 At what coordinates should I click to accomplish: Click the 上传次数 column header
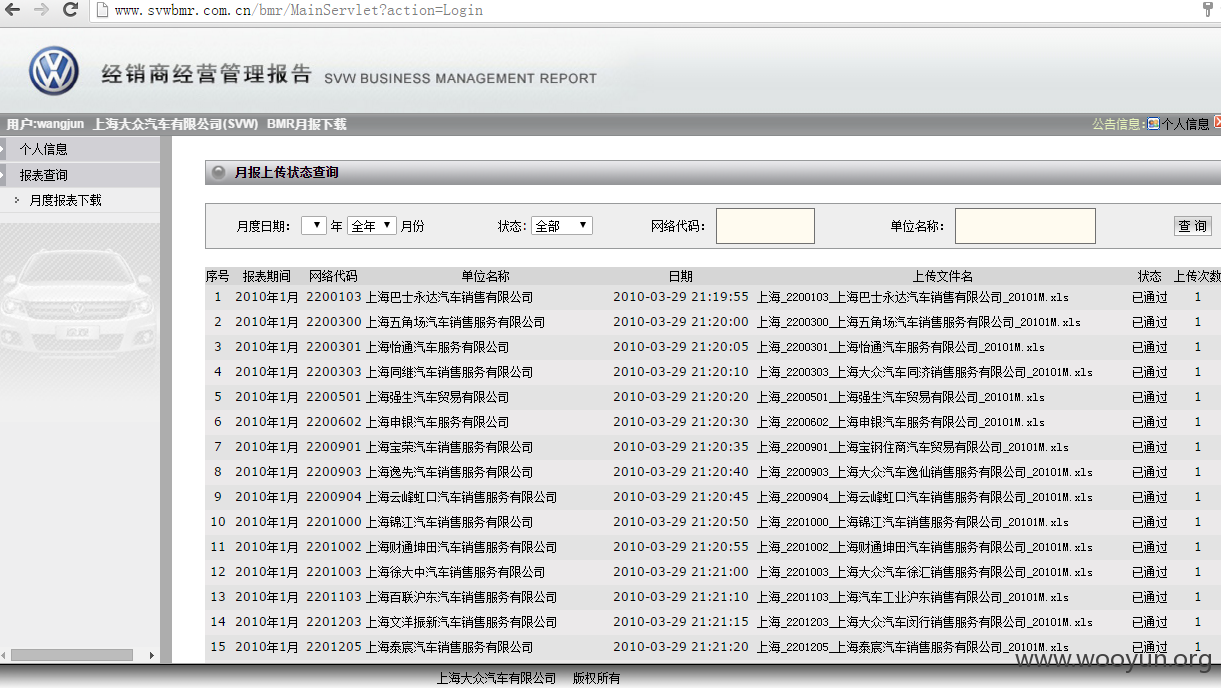[1197, 276]
